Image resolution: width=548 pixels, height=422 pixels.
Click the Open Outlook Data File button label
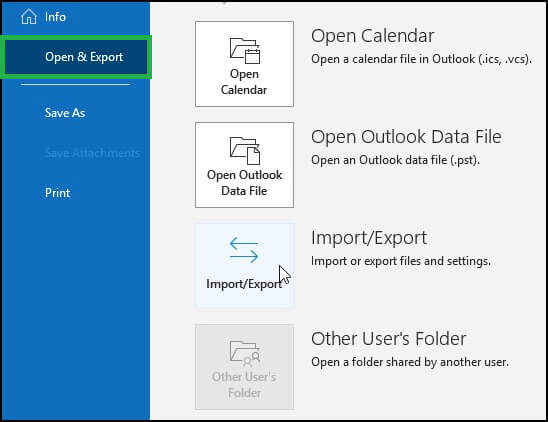click(244, 183)
